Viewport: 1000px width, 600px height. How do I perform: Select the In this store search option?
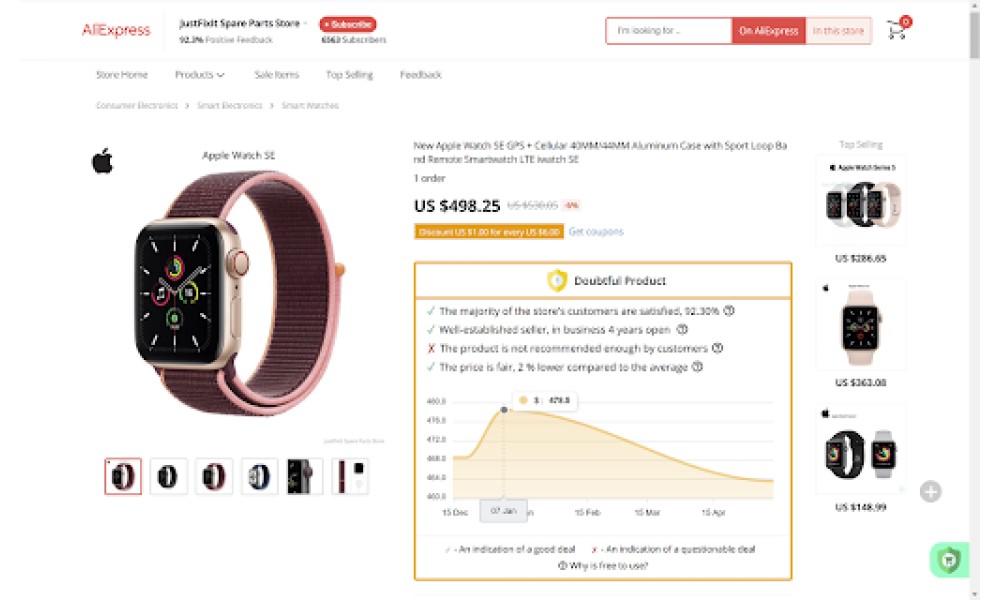tap(838, 31)
